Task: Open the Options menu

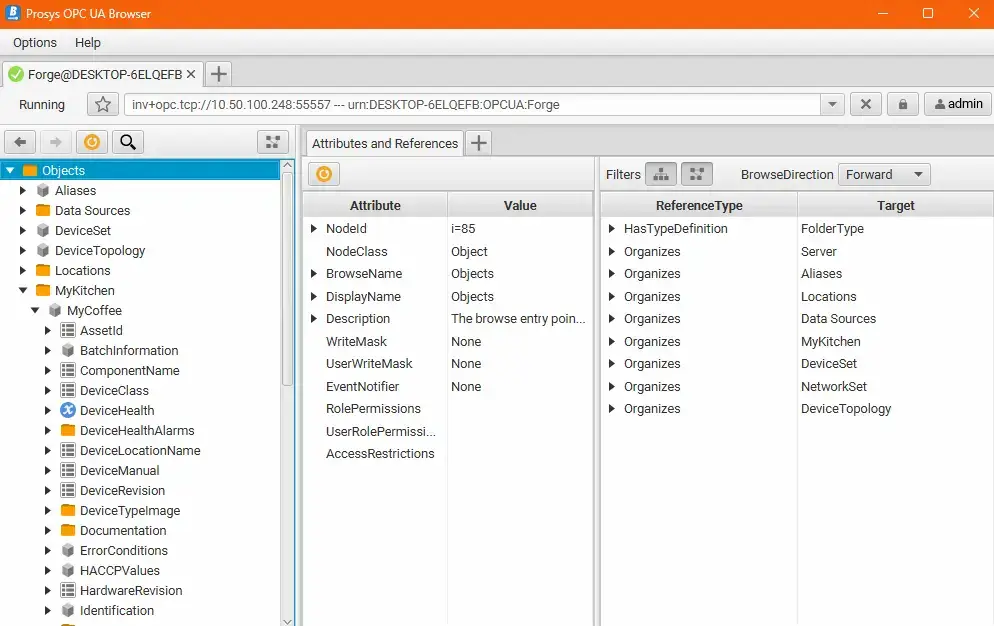Action: (x=35, y=42)
